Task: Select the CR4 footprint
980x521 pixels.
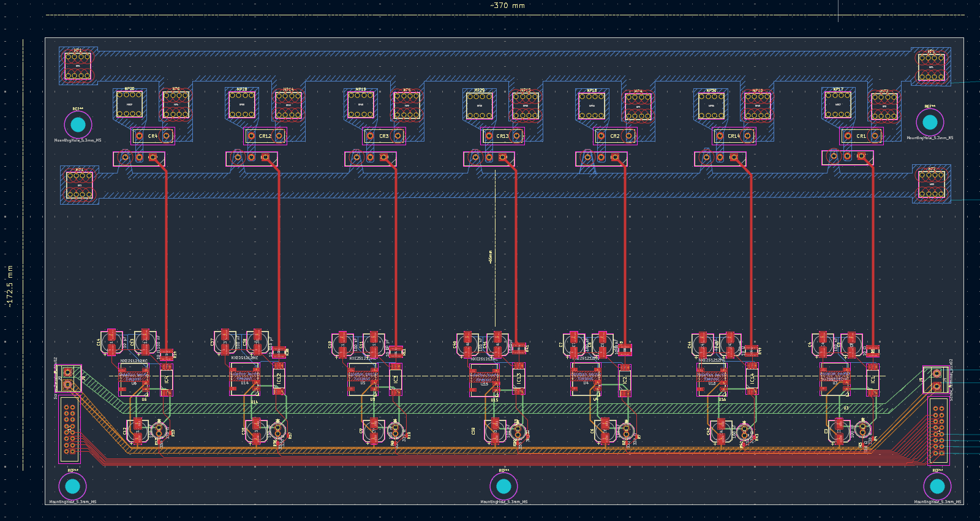Action: [x=152, y=136]
